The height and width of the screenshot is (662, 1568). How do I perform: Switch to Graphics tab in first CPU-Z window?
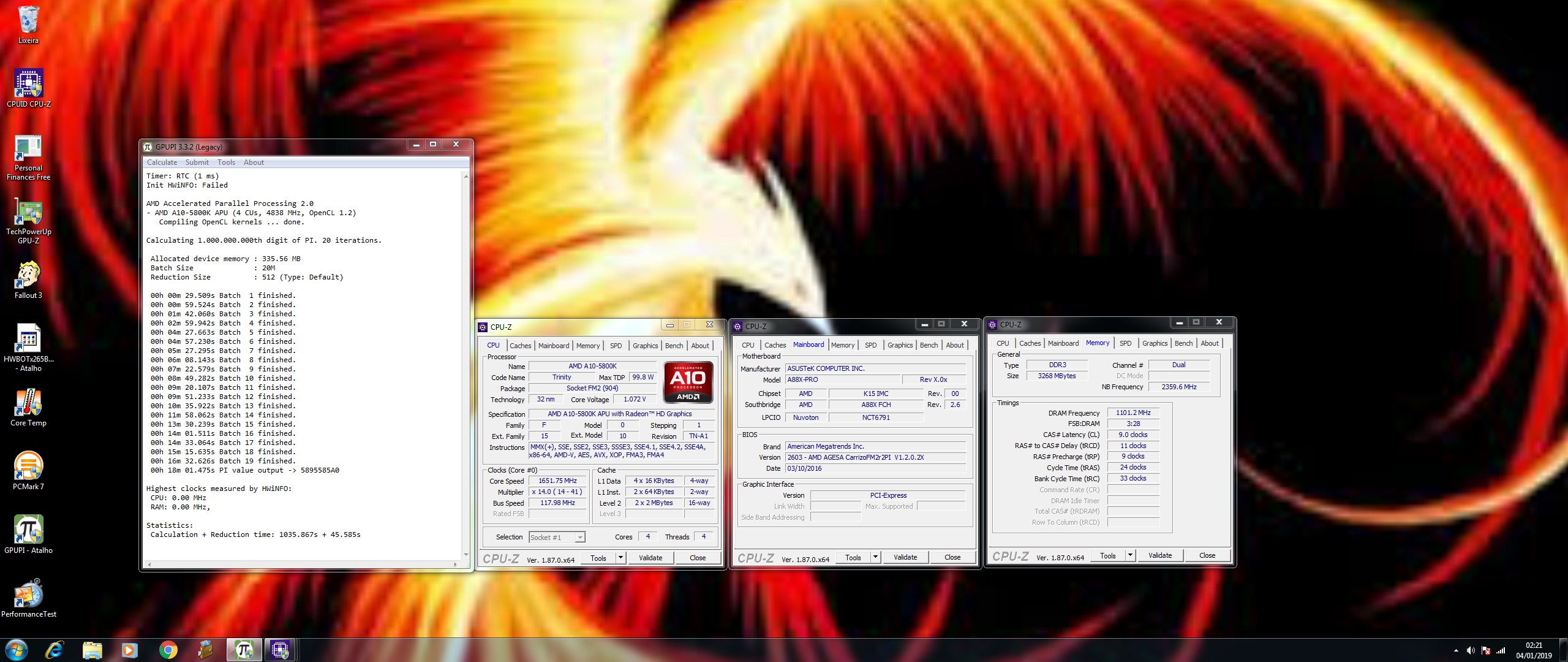point(646,346)
